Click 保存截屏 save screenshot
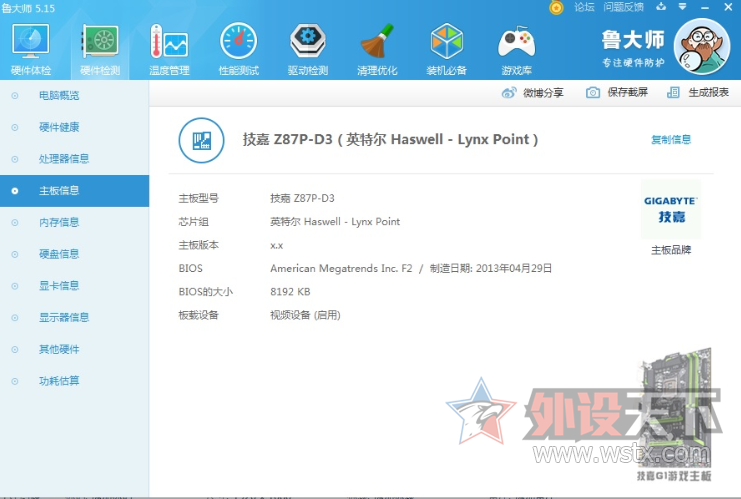 tap(617, 93)
